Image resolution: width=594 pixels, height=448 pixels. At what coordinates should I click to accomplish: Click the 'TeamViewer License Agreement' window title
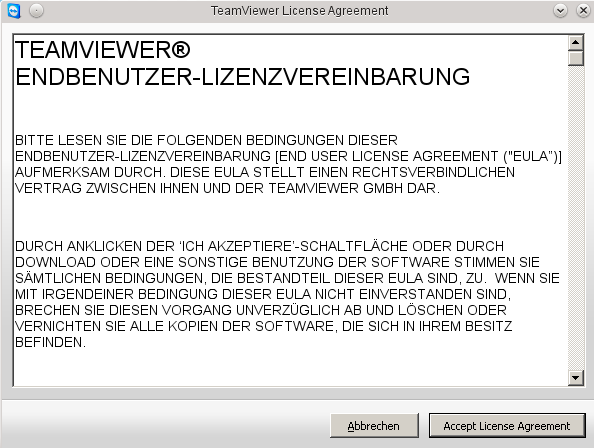click(x=300, y=11)
